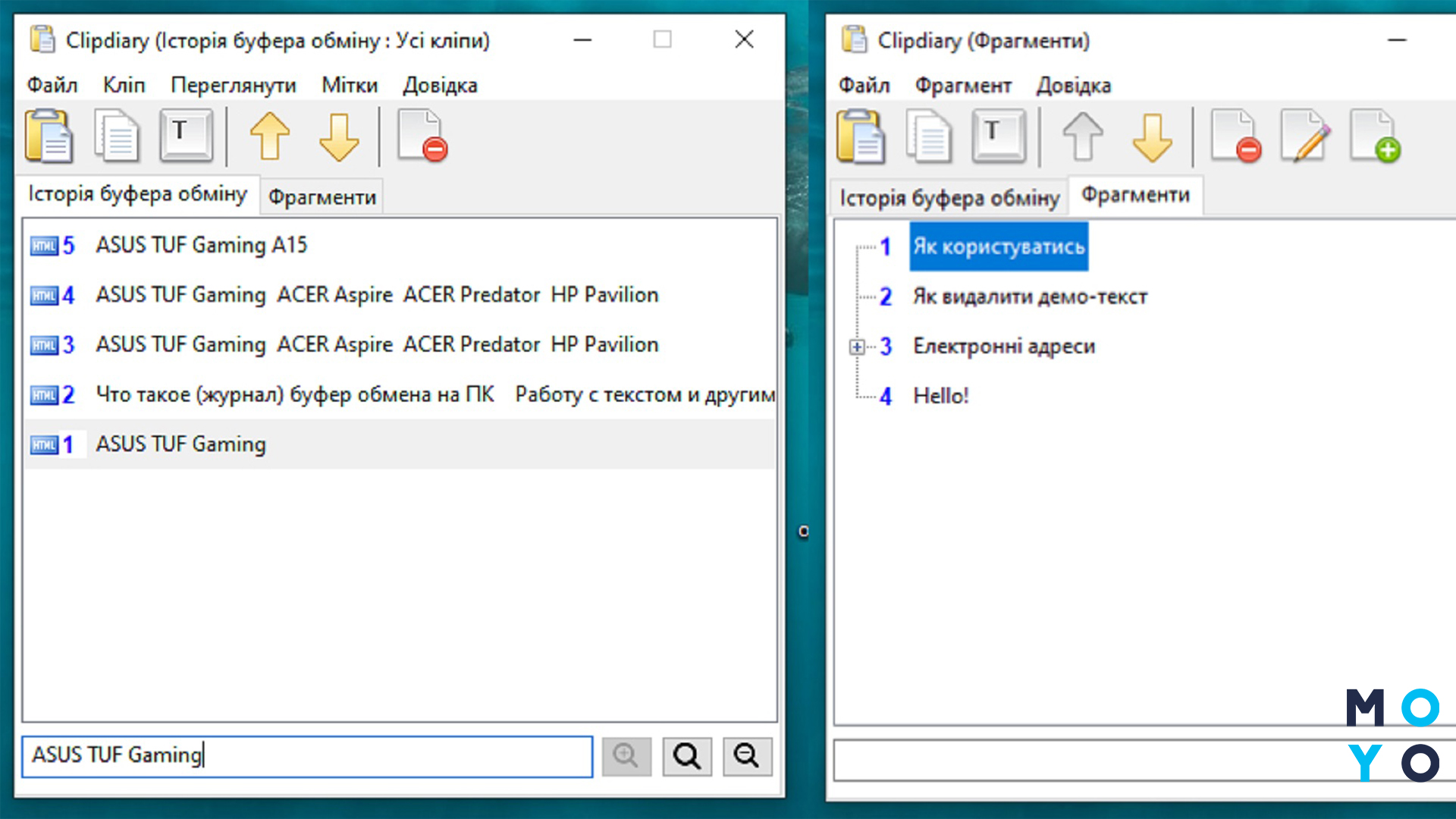The width and height of the screenshot is (1456, 819).
Task: Click edit fragment pencil icon
Action: (1305, 136)
